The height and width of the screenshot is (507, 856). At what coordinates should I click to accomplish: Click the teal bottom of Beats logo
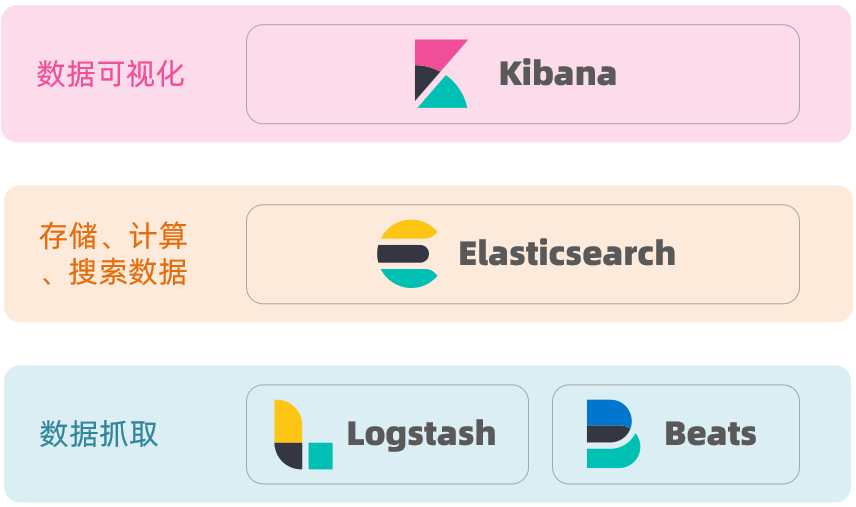(x=613, y=457)
